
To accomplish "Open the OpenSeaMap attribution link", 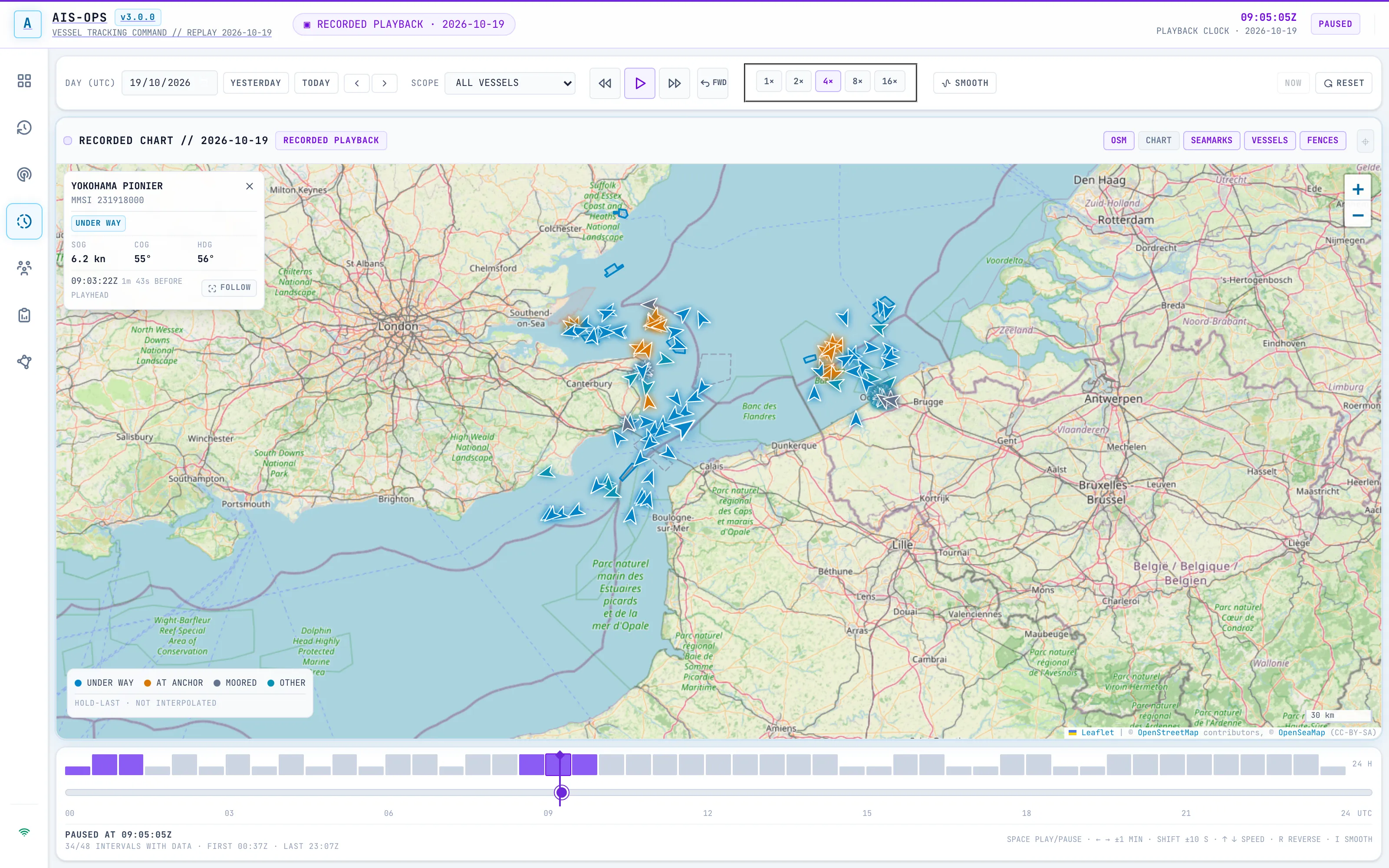I will tap(1301, 733).
